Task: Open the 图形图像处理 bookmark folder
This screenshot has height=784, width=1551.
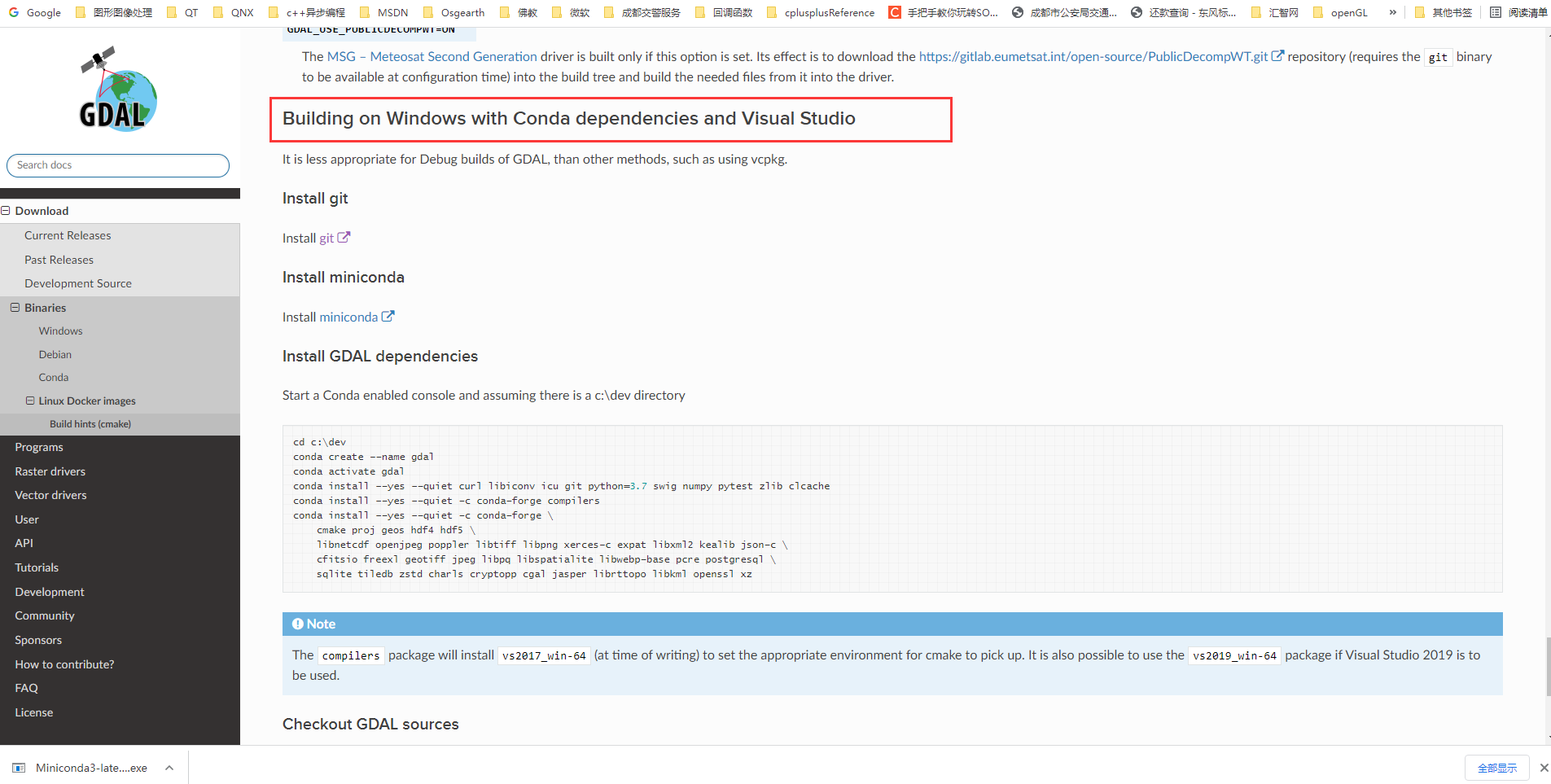Action: [x=113, y=12]
